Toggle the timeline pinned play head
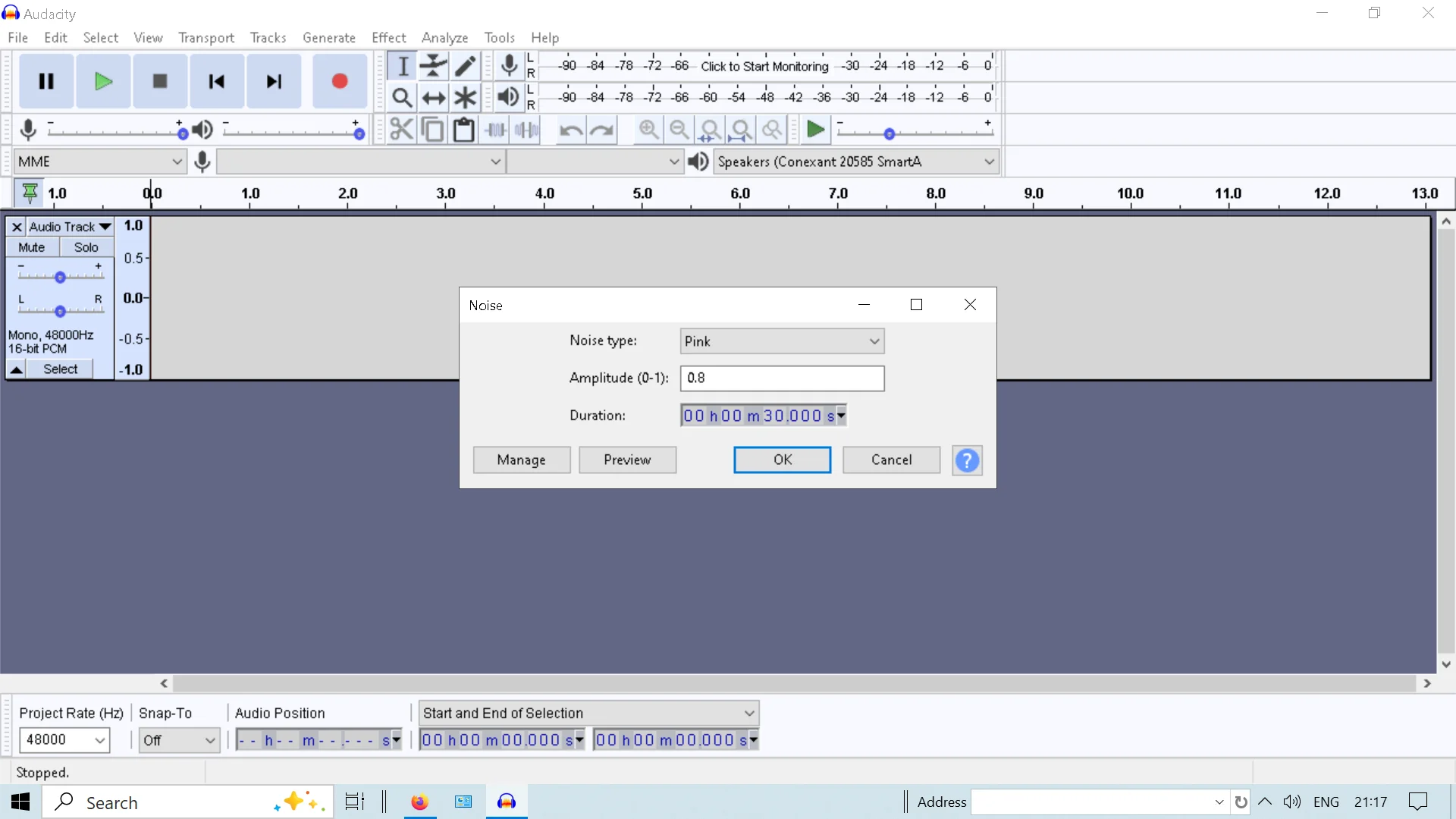 (30, 193)
